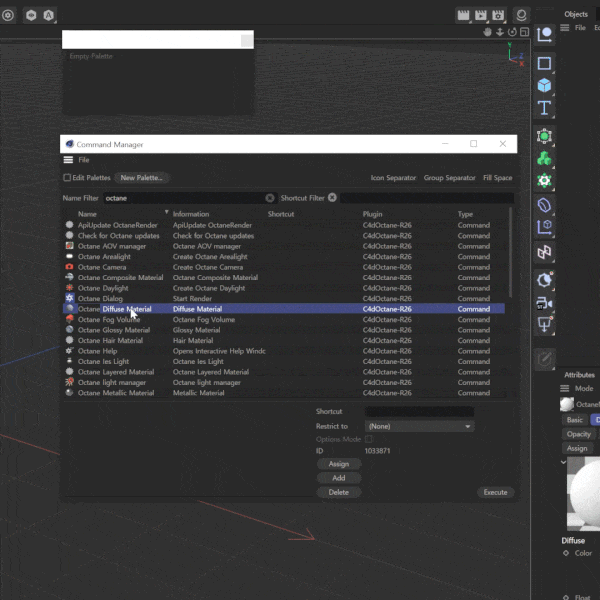Select the Octane Layered Material row
600x600 pixels.
click(x=284, y=372)
